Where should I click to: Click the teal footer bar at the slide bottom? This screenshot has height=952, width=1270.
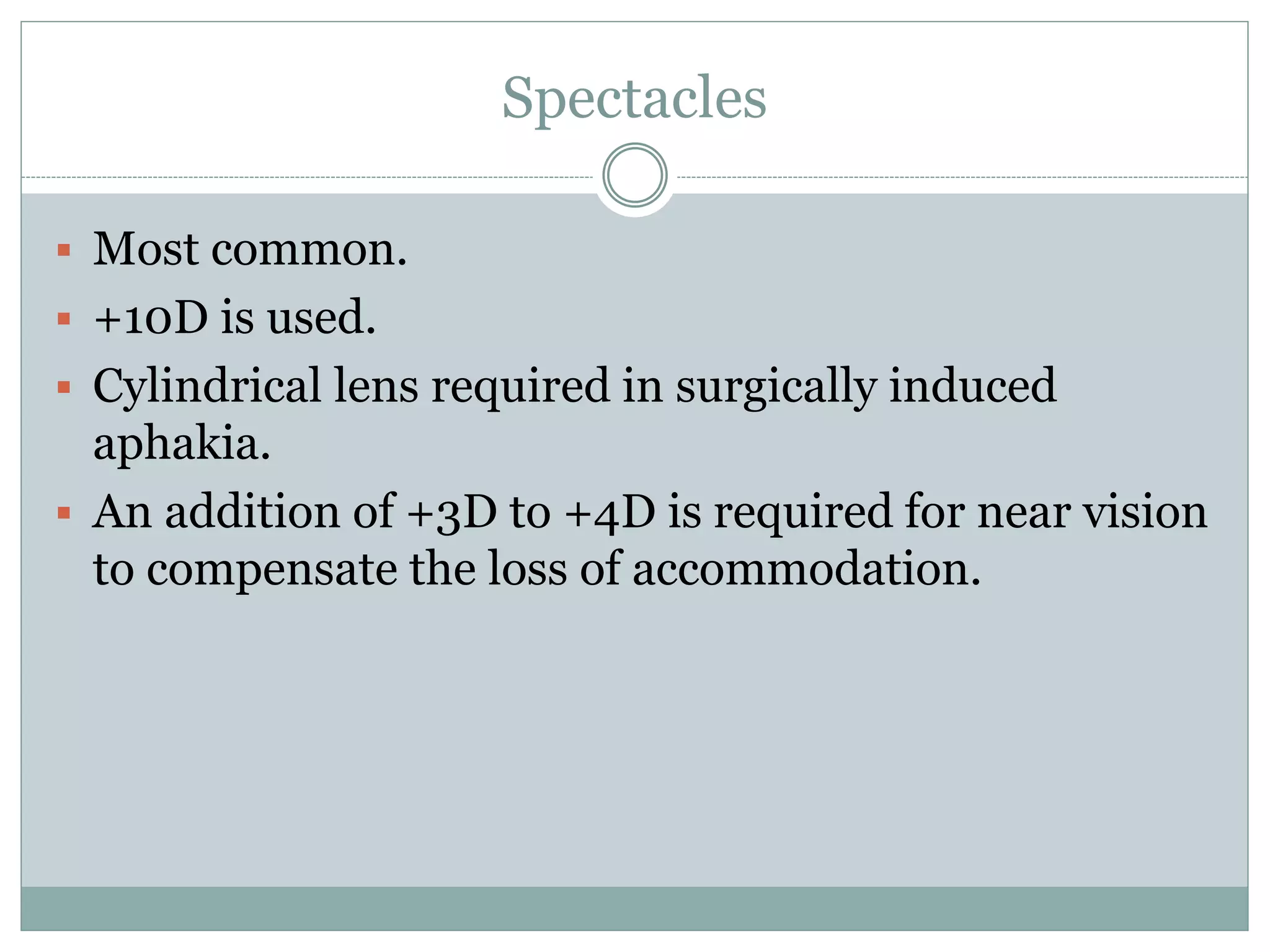pos(634,908)
